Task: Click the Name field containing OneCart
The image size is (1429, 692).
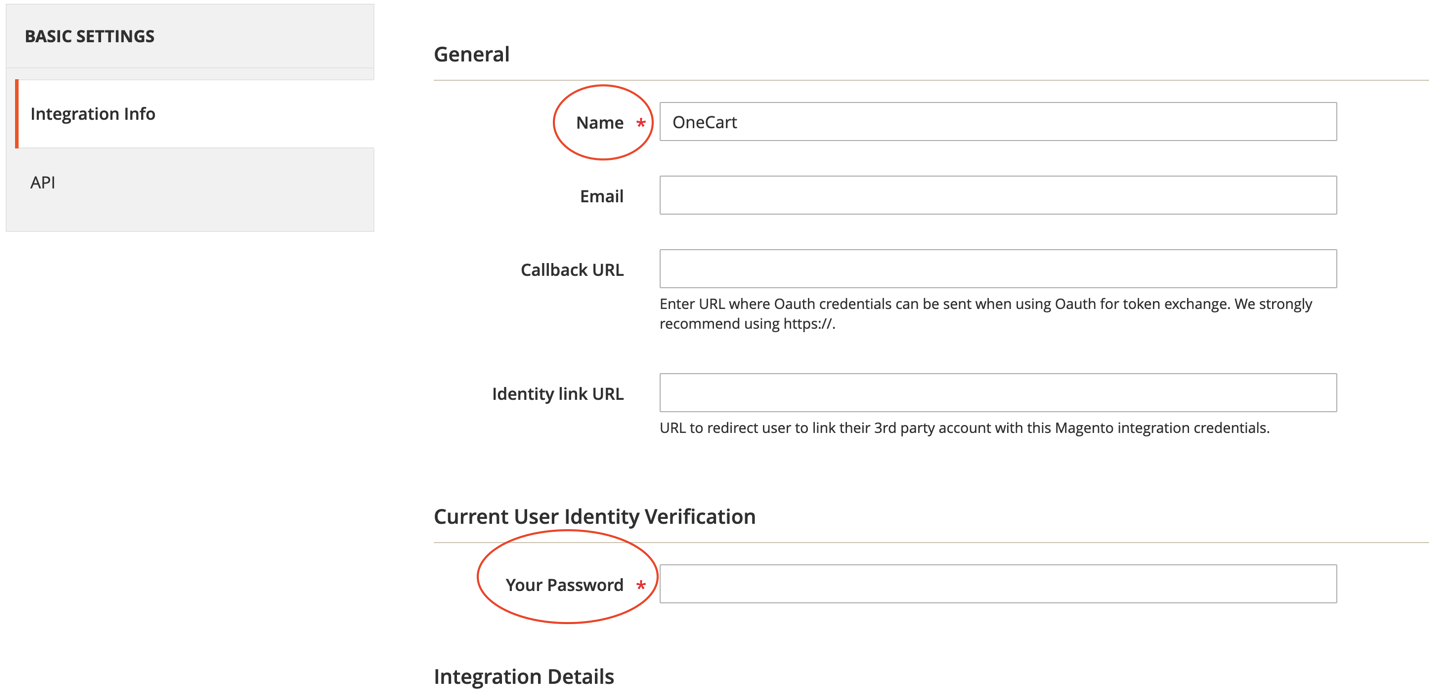Action: [x=997, y=122]
